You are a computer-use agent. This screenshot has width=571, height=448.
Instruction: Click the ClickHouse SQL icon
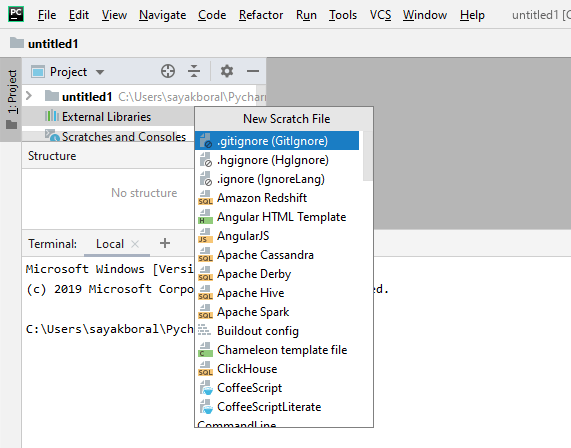coord(205,369)
